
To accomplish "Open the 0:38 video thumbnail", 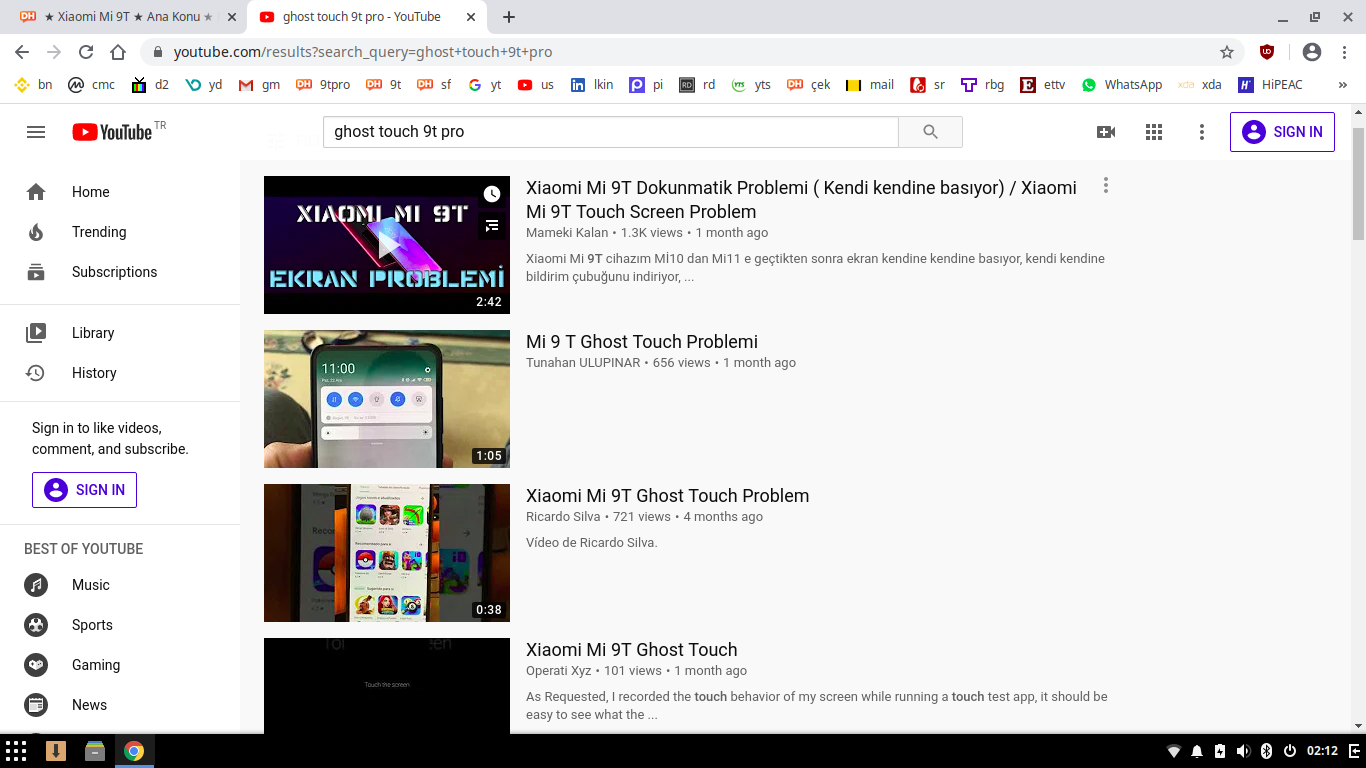I will pos(387,553).
